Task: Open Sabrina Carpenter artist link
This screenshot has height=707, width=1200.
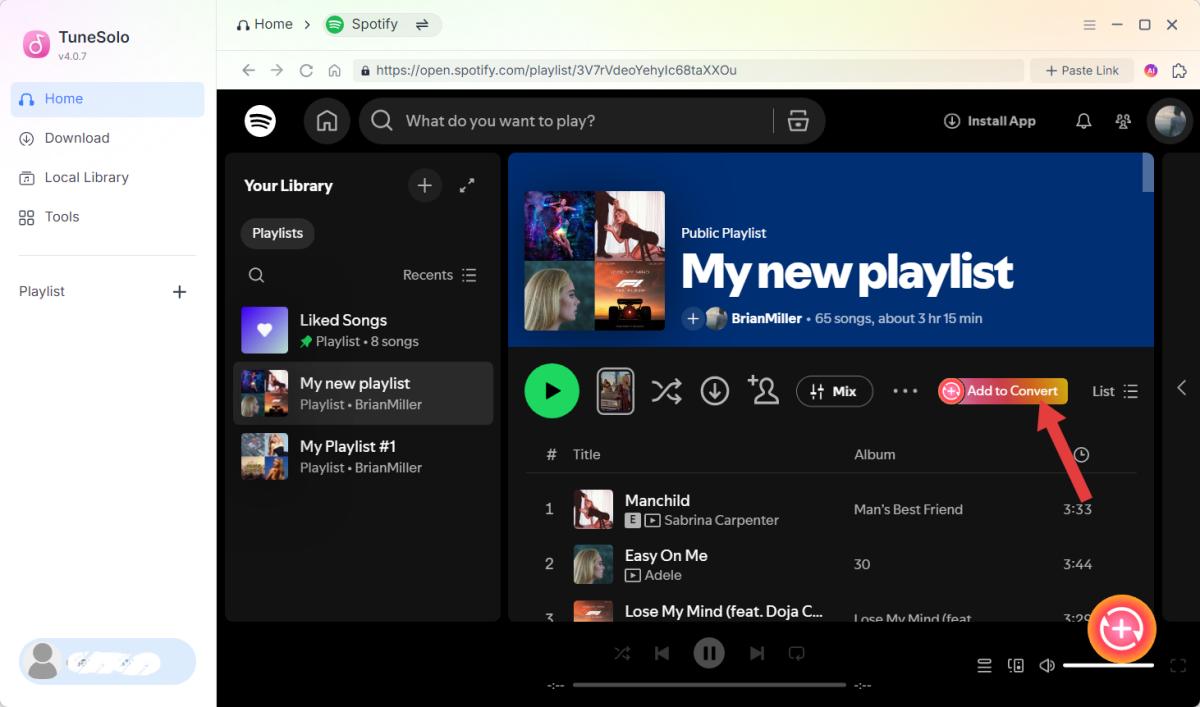Action: coord(721,520)
